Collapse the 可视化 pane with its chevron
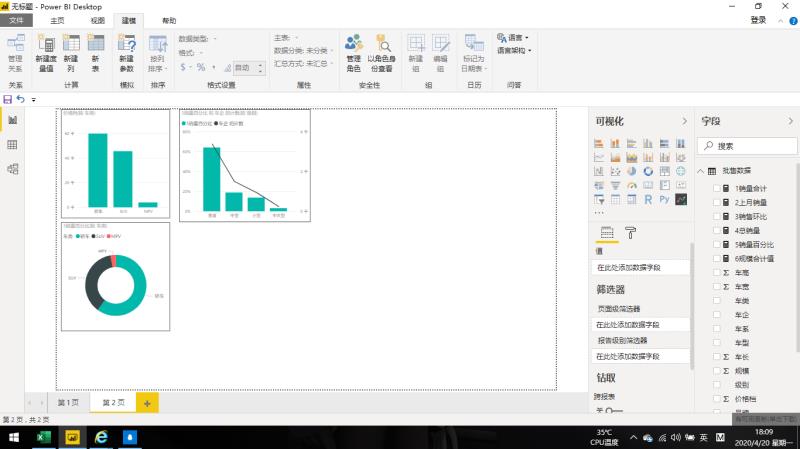This screenshot has width=800, height=449. (684, 121)
